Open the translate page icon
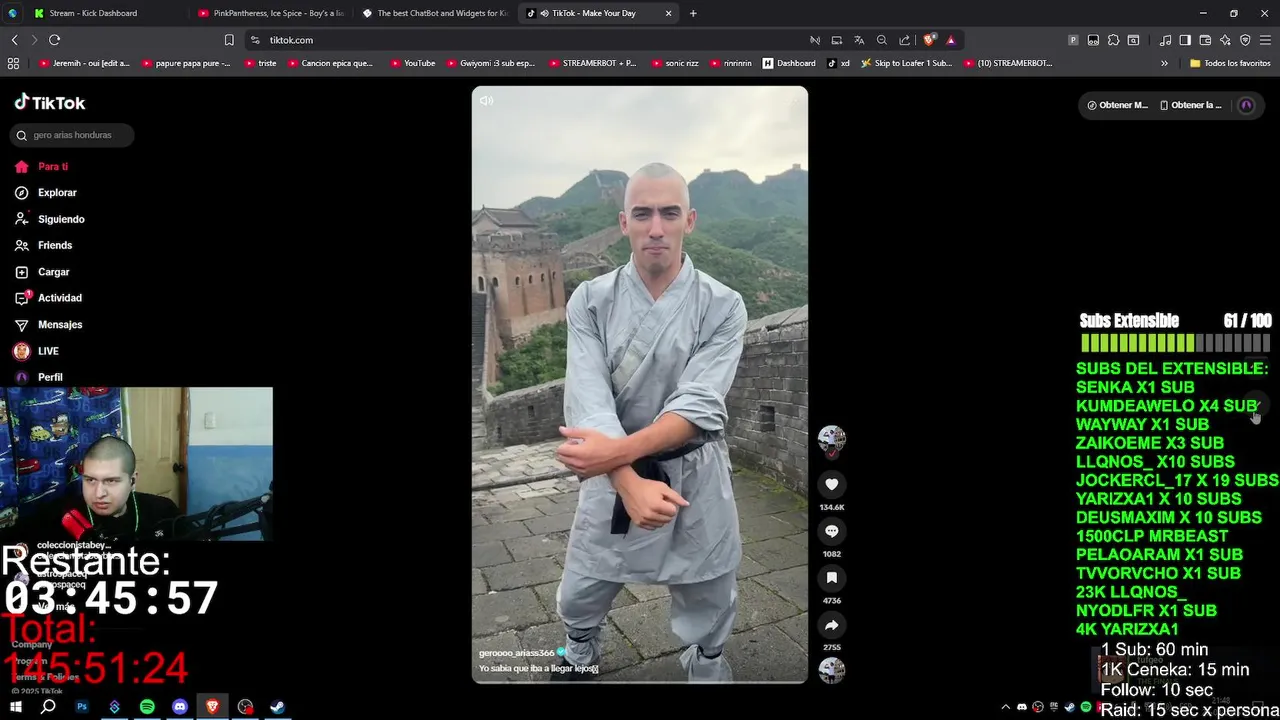Screen dimensions: 1280x720 [x=858, y=40]
